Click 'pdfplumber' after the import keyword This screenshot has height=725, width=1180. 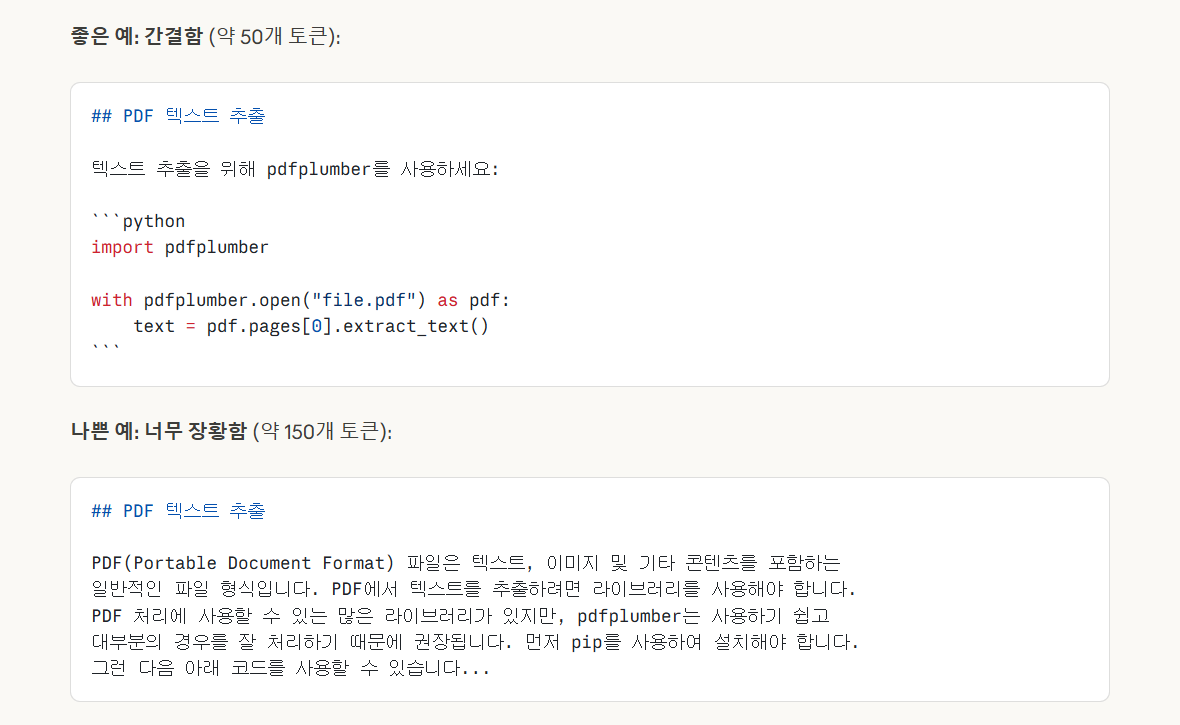(x=217, y=248)
